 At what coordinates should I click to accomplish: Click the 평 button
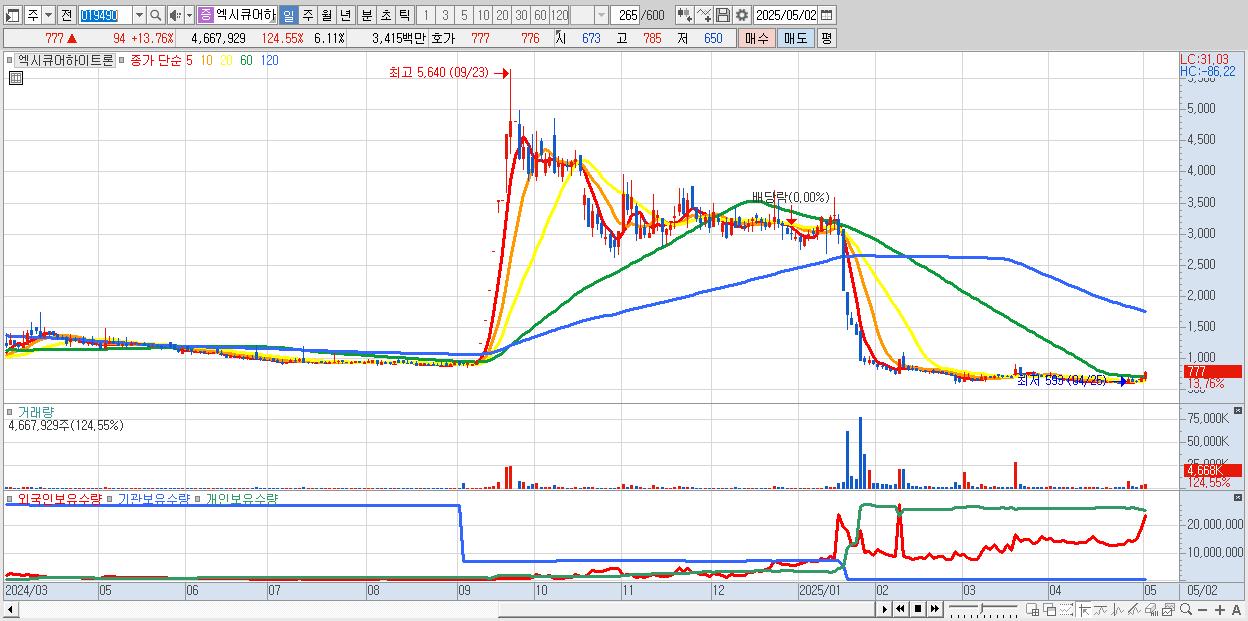[x=826, y=38]
